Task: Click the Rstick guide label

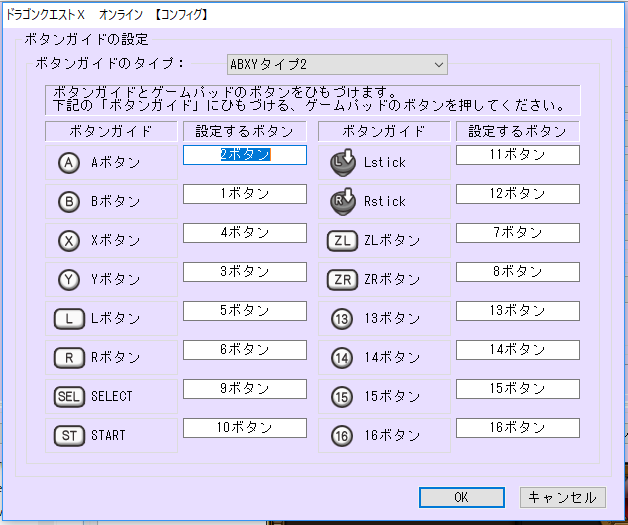Action: pos(385,202)
